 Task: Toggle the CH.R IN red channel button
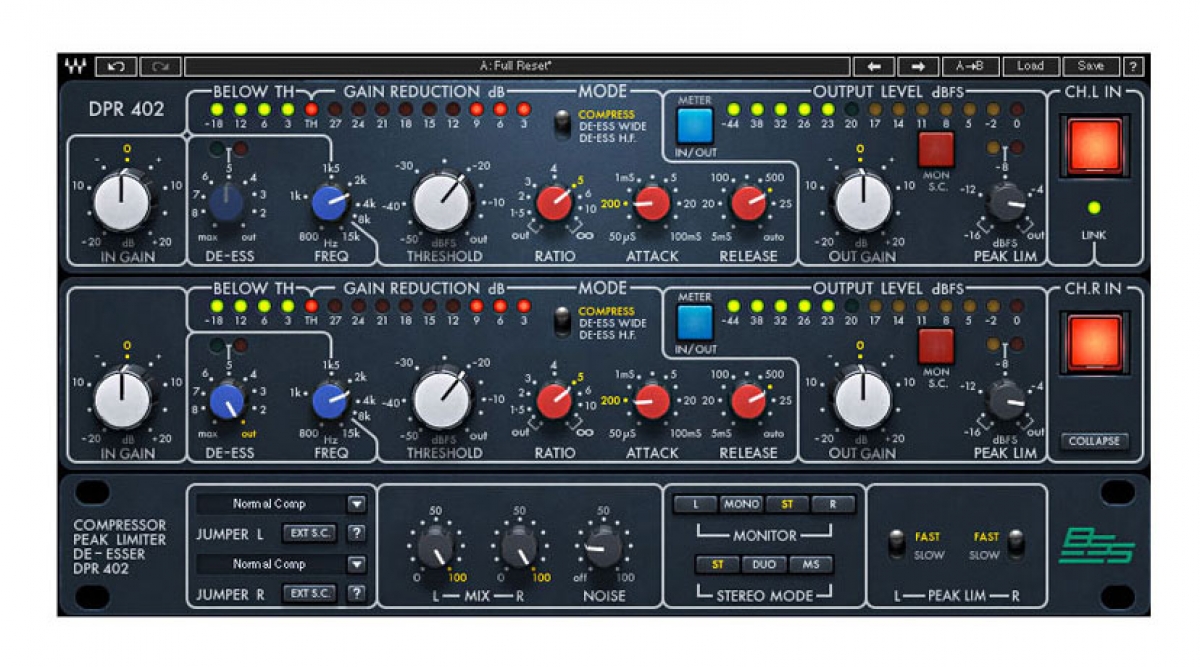click(x=1094, y=345)
